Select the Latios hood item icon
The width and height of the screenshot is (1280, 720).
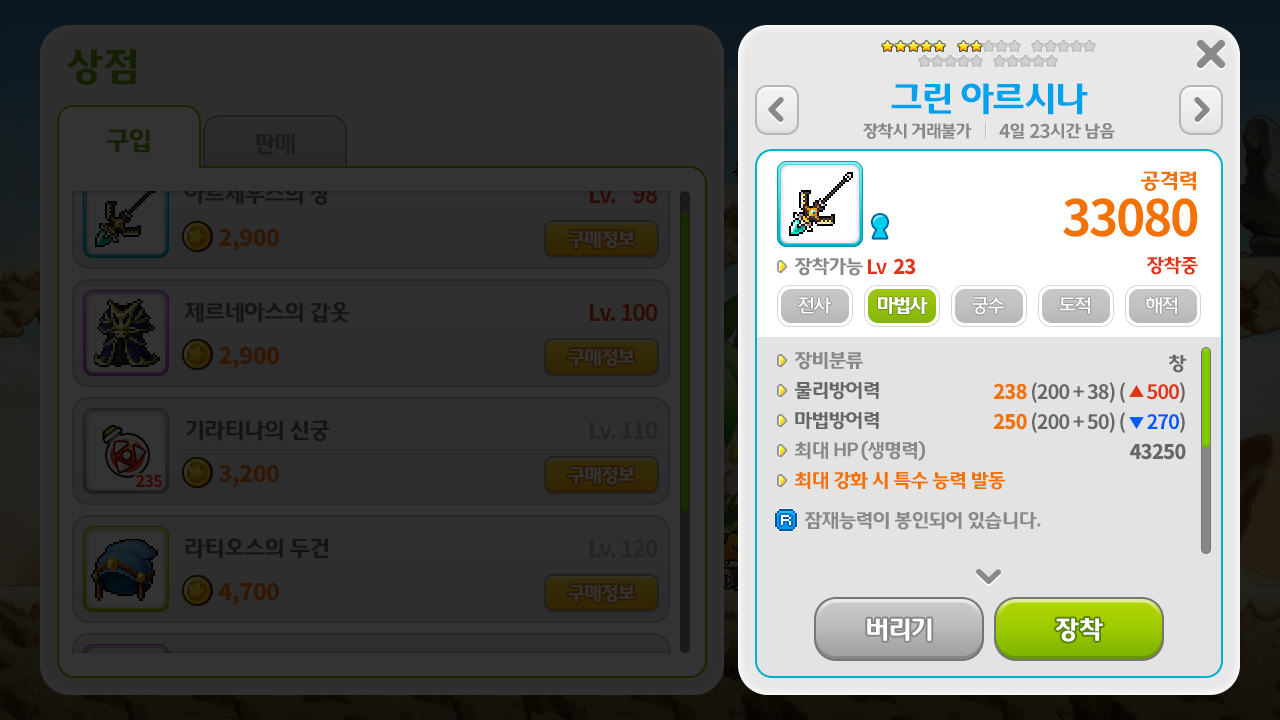click(x=126, y=569)
